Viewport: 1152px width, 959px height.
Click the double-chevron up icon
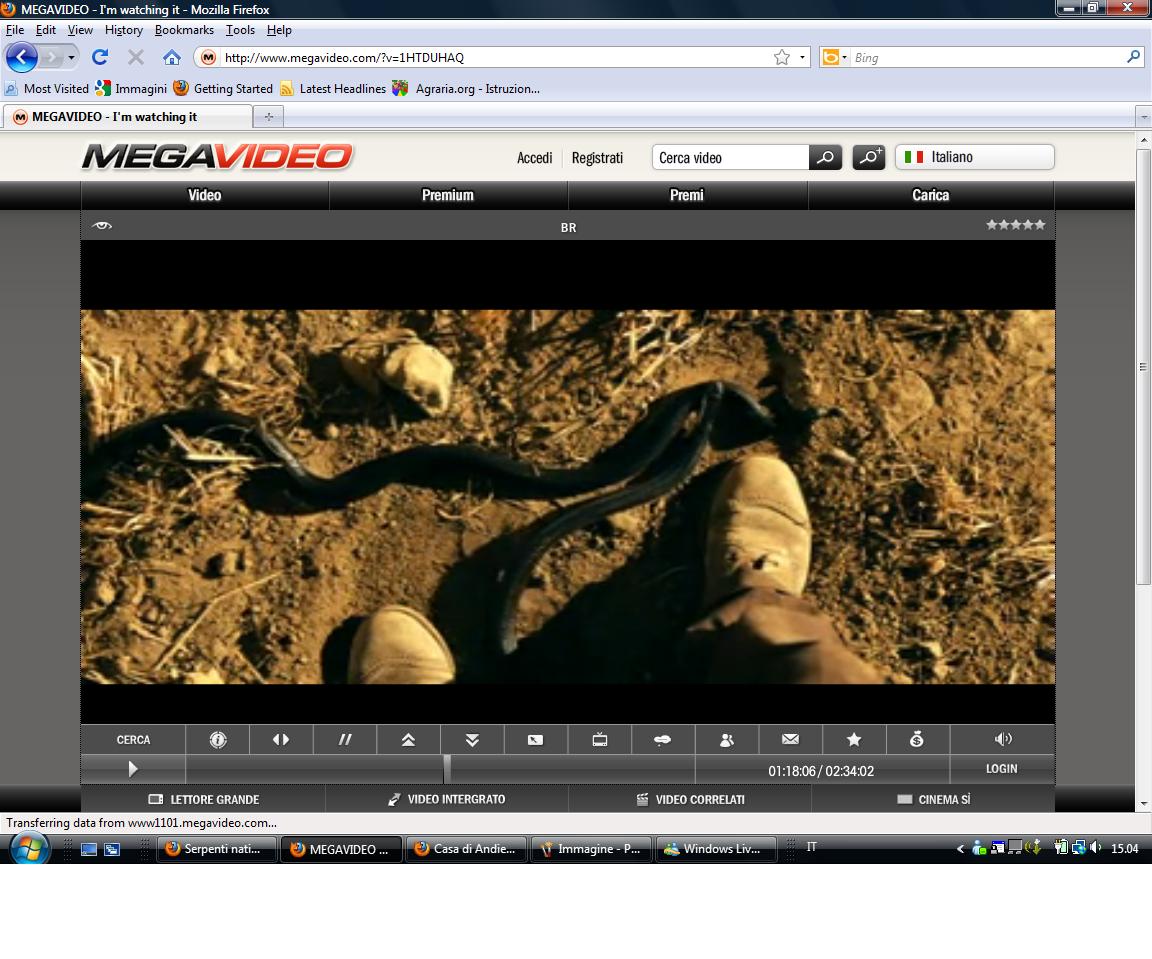point(408,740)
